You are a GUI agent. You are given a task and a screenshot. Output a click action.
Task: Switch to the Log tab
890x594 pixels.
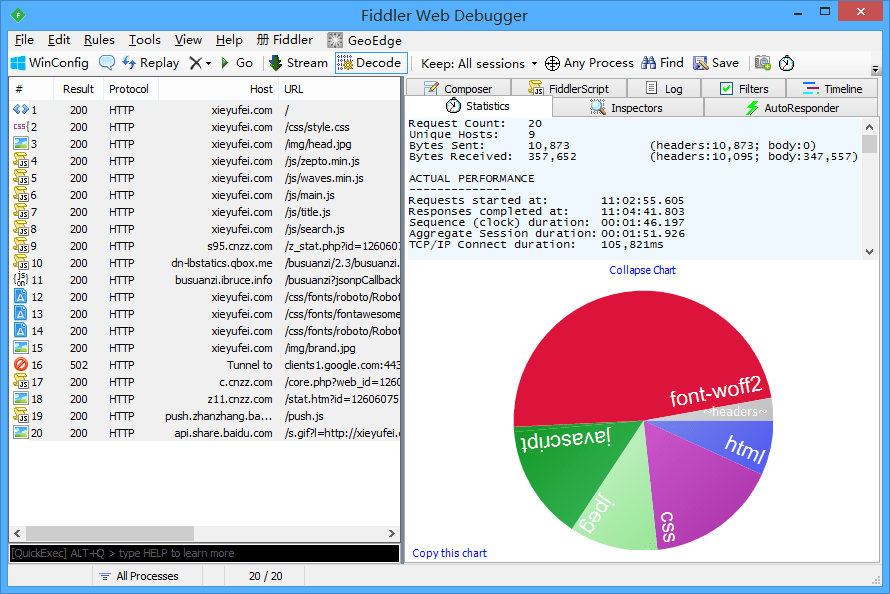coord(664,89)
